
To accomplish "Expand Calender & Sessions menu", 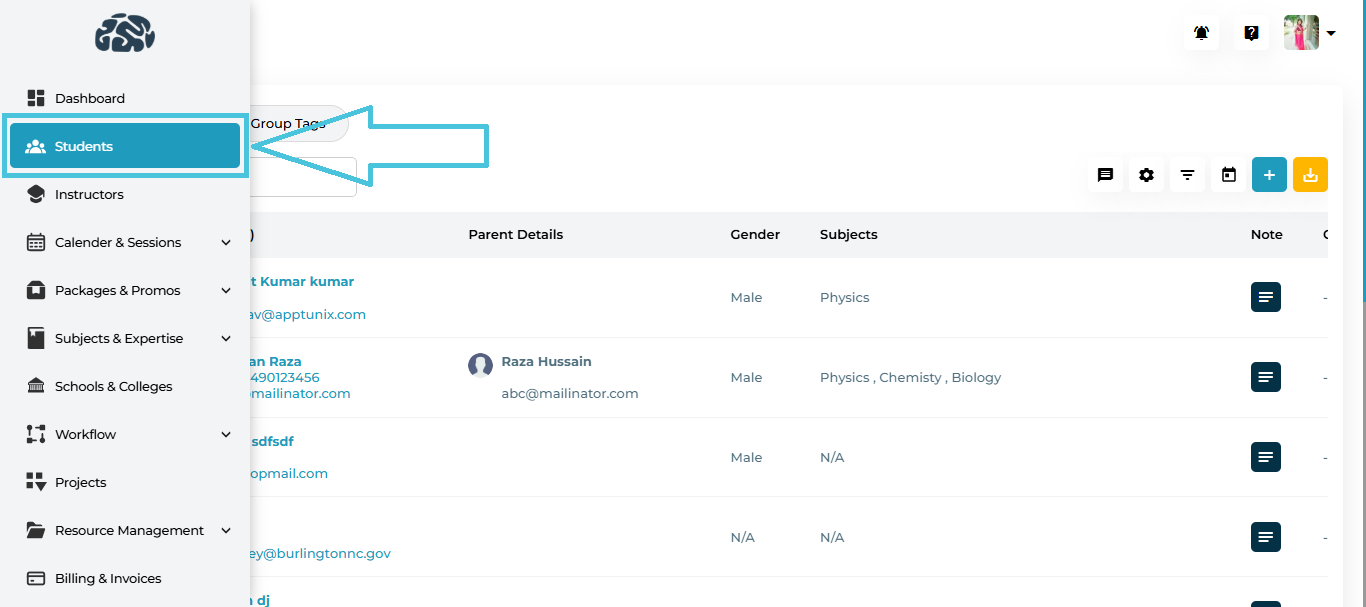I will (226, 242).
